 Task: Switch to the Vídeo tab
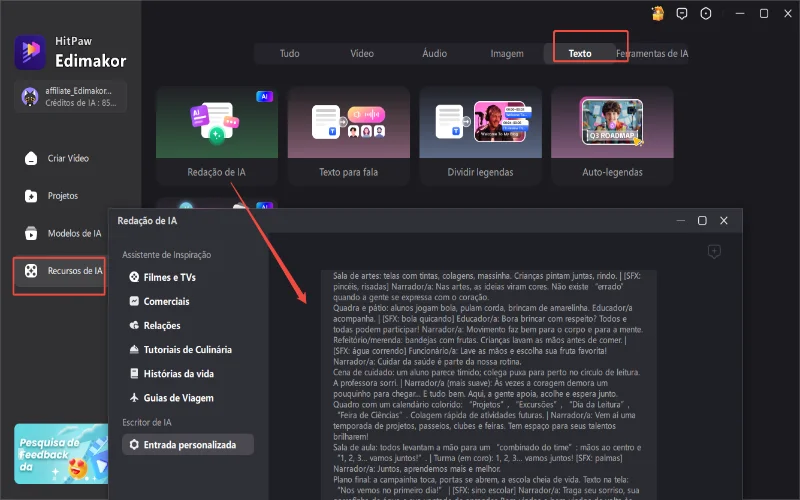[x=362, y=53]
